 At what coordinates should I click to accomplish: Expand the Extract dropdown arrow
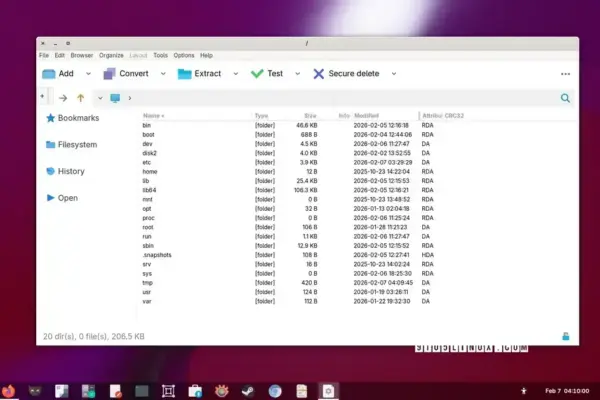[236, 74]
